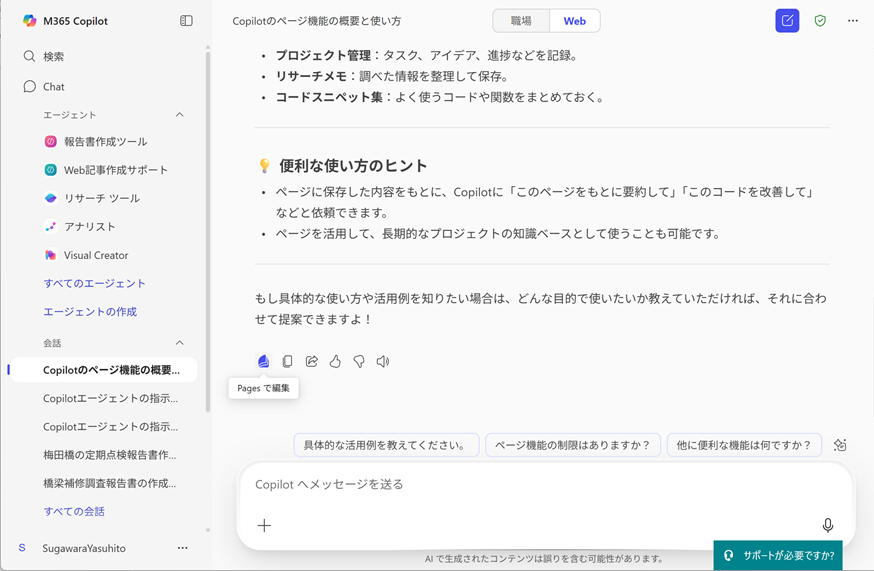The width and height of the screenshot is (874, 571).
Task: Click the bullet text コードスニペット集
Action: 329,97
